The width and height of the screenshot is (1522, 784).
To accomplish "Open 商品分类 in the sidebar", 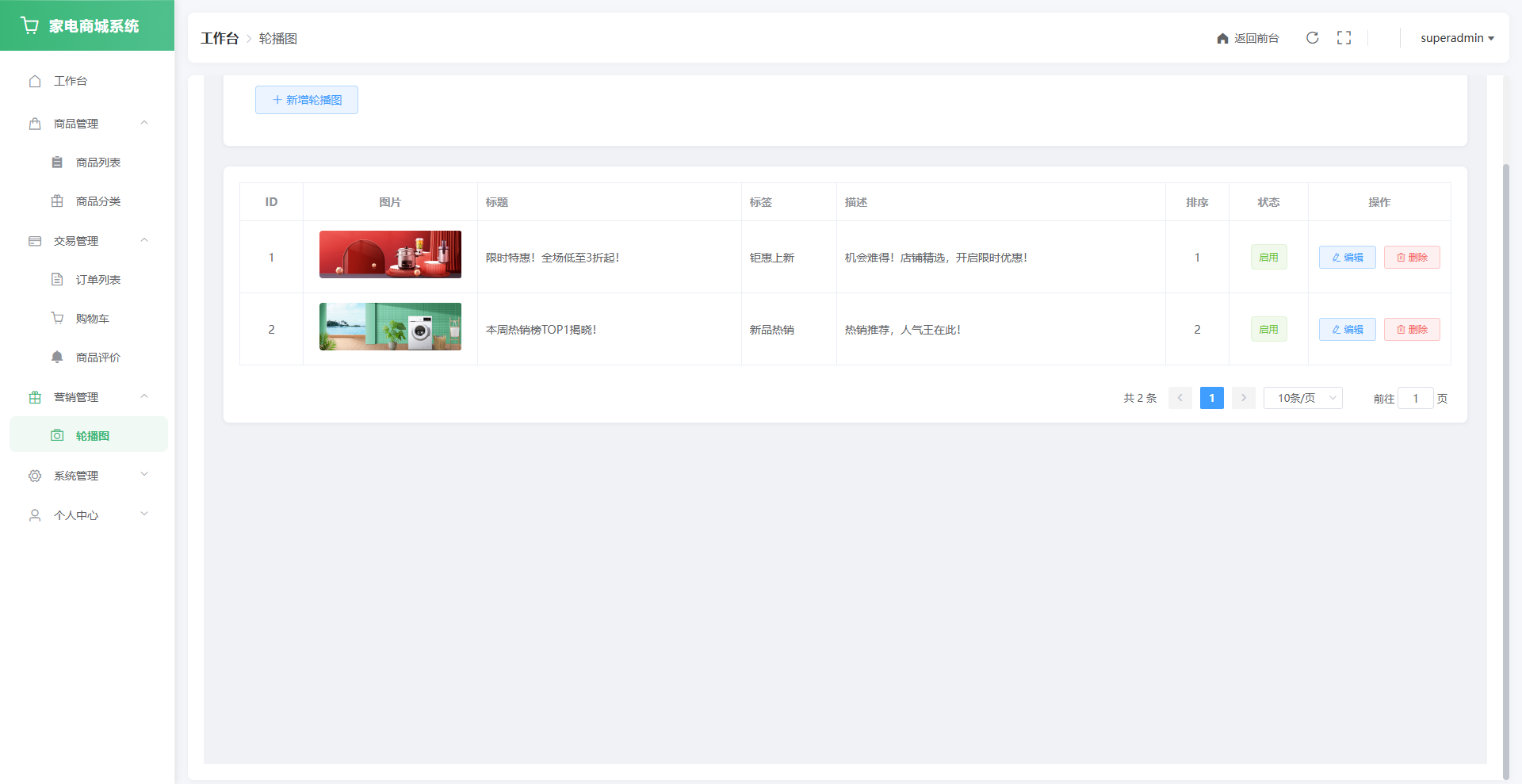I will [98, 201].
